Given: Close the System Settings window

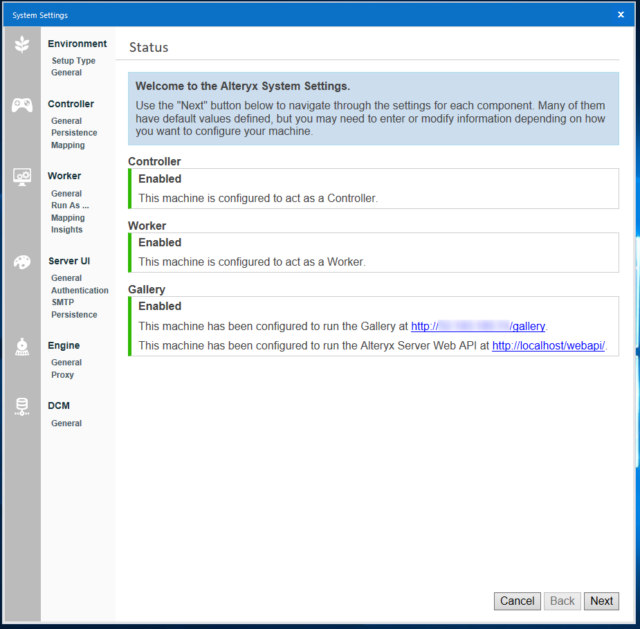Looking at the screenshot, I should click(x=621, y=15).
